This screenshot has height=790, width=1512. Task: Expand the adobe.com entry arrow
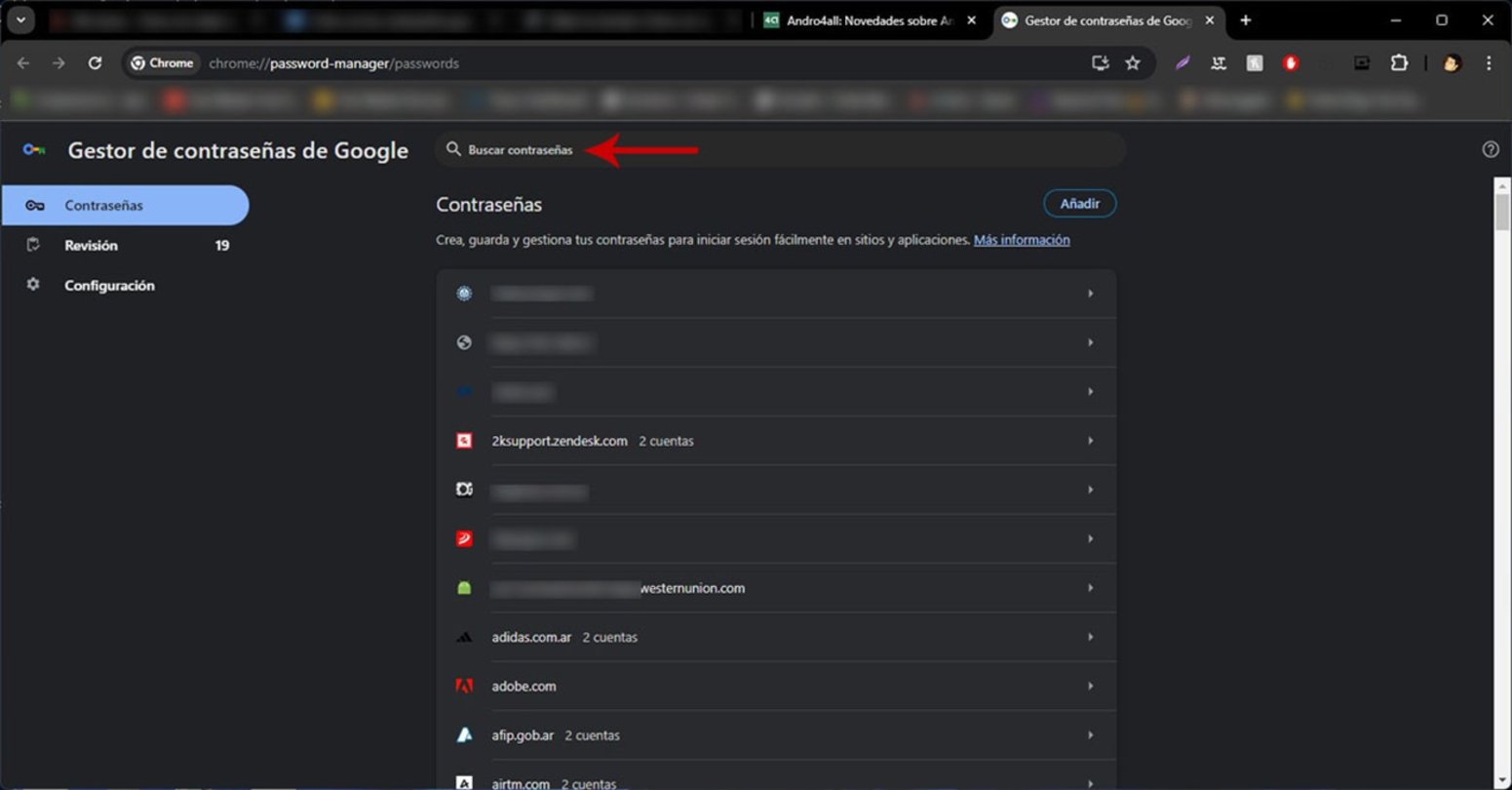[1090, 687]
